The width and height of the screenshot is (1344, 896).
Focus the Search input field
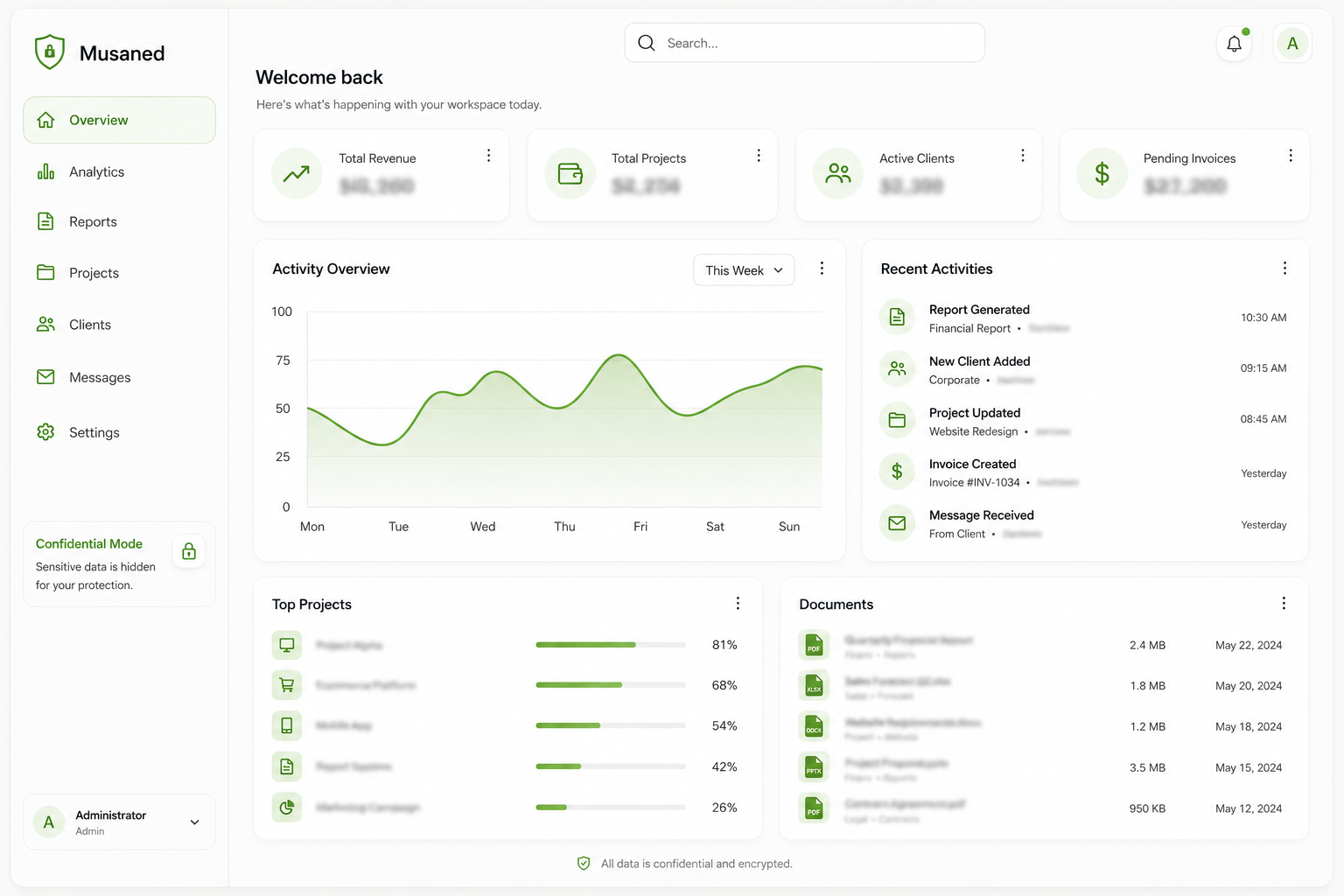point(804,43)
